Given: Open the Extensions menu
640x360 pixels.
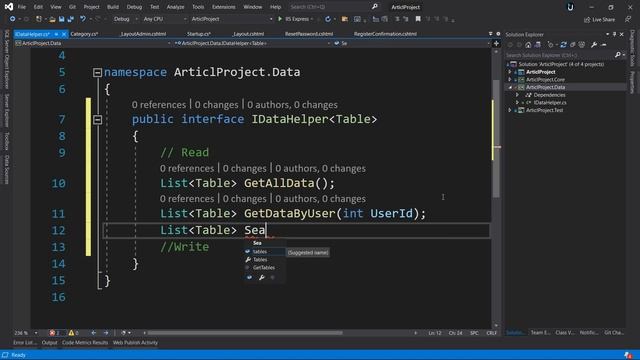Looking at the screenshot, I should (x=224, y=7).
